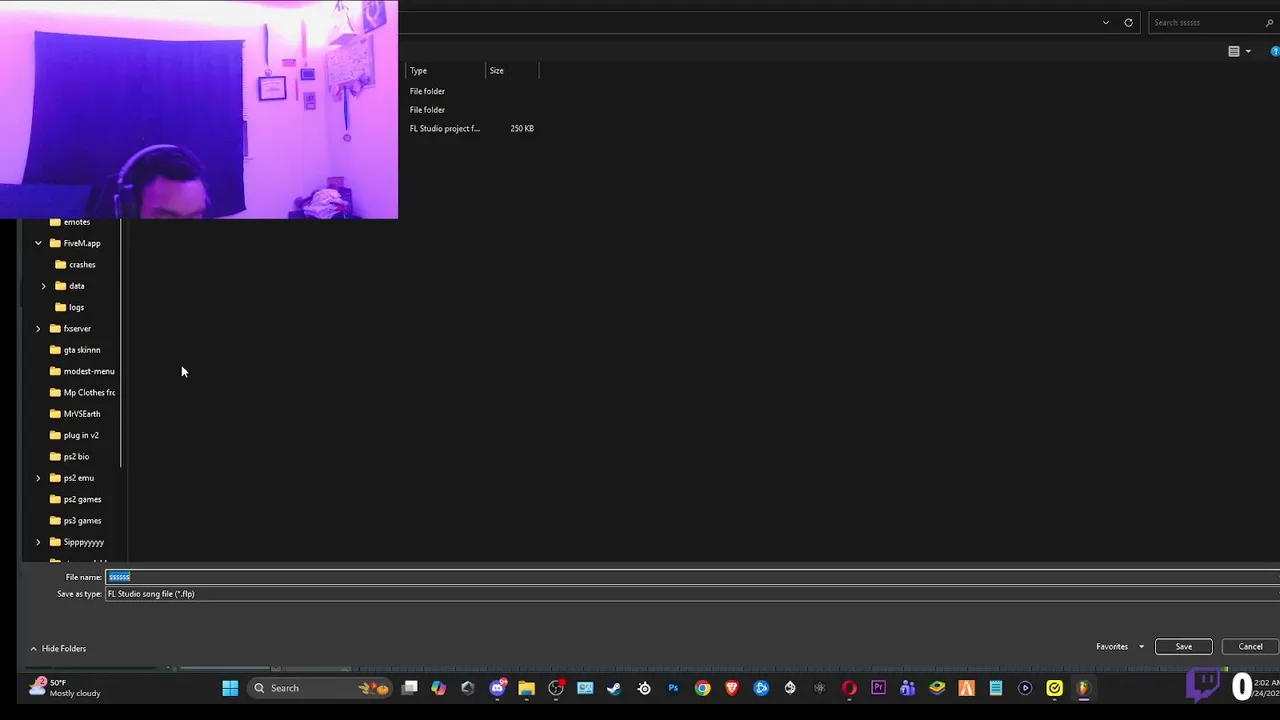Launch Premiere Pro from the taskbar

(878, 688)
